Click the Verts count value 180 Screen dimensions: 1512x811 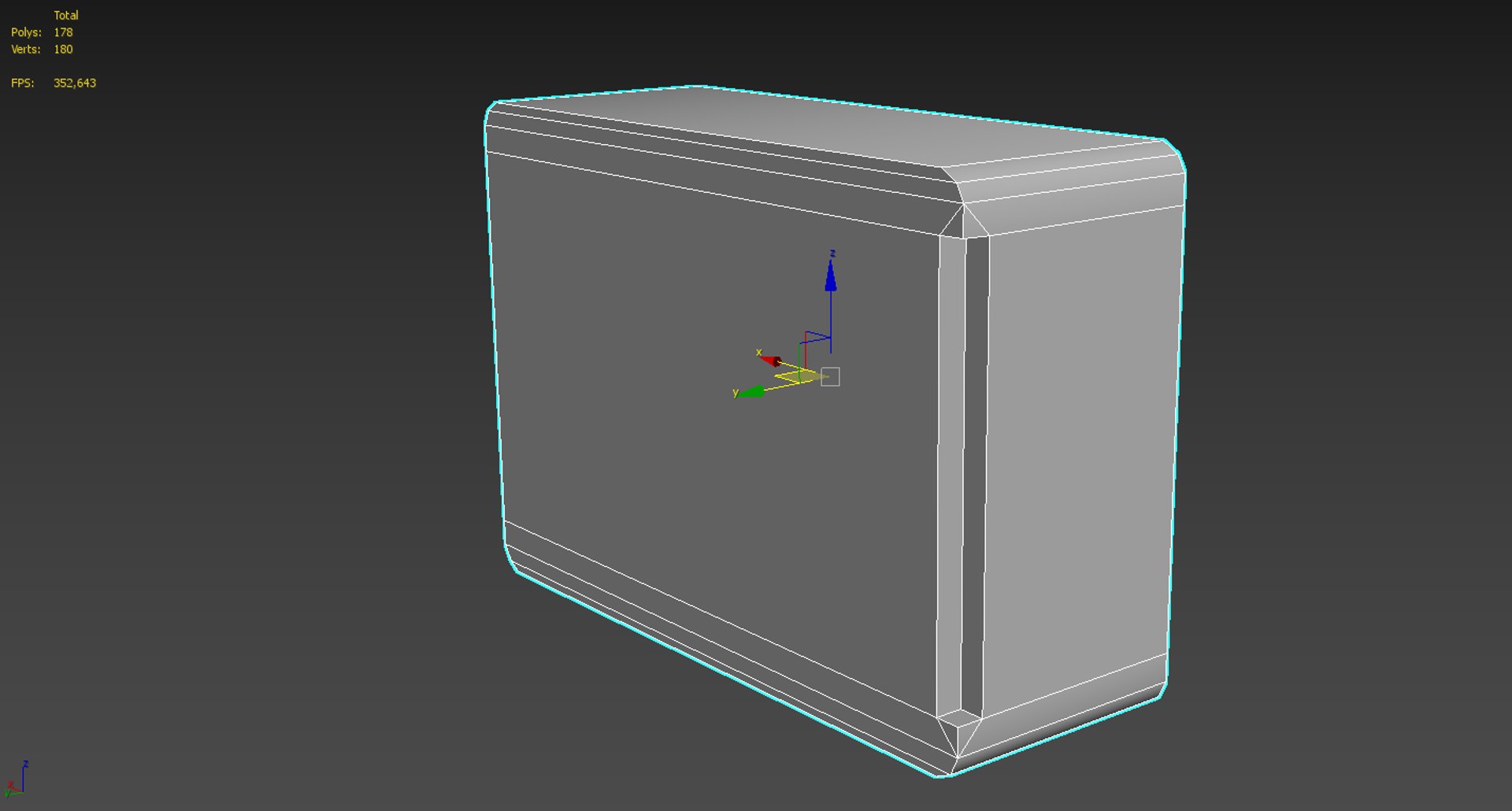point(63,49)
